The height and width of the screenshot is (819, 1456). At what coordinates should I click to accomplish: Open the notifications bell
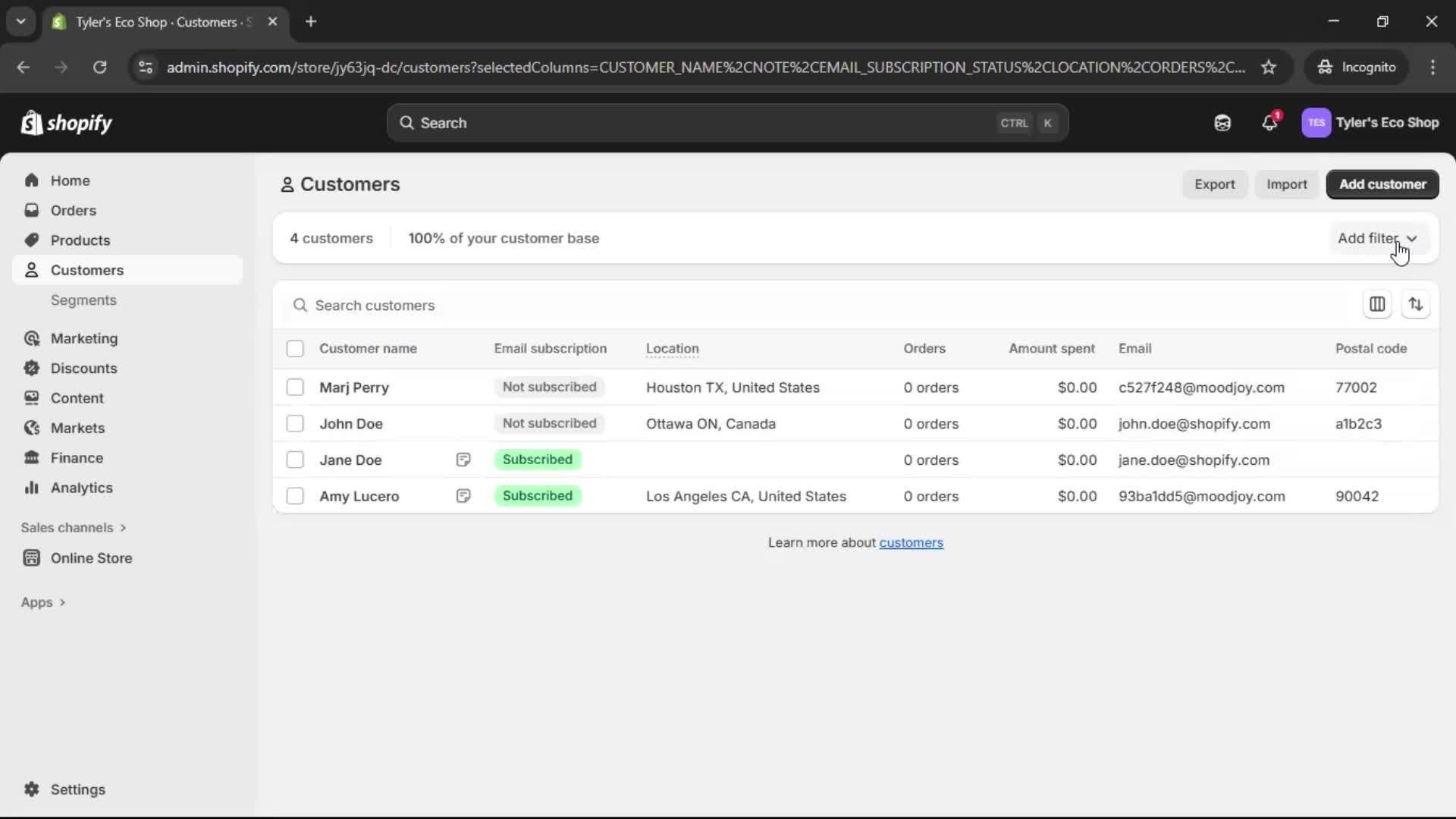coord(1270,123)
